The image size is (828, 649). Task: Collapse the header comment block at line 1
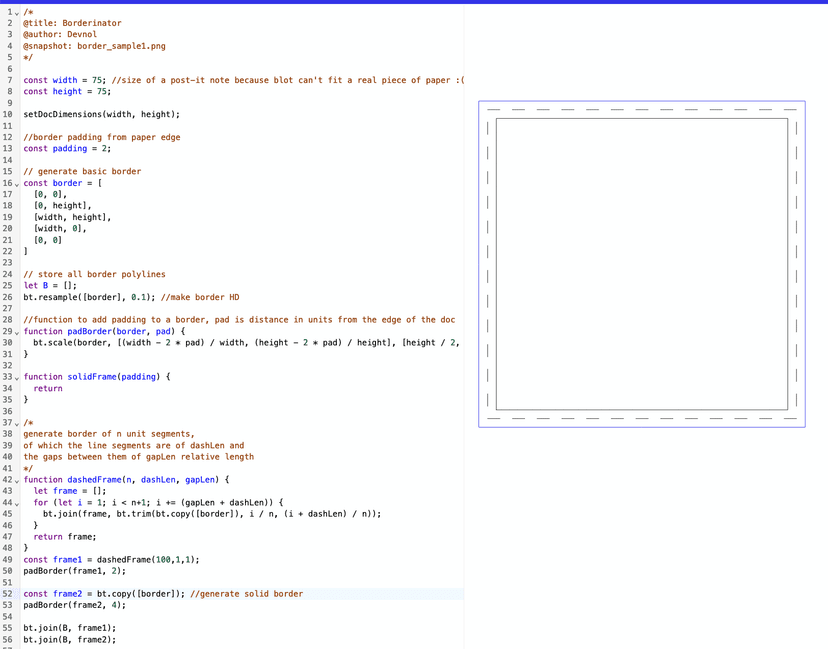click(16, 12)
